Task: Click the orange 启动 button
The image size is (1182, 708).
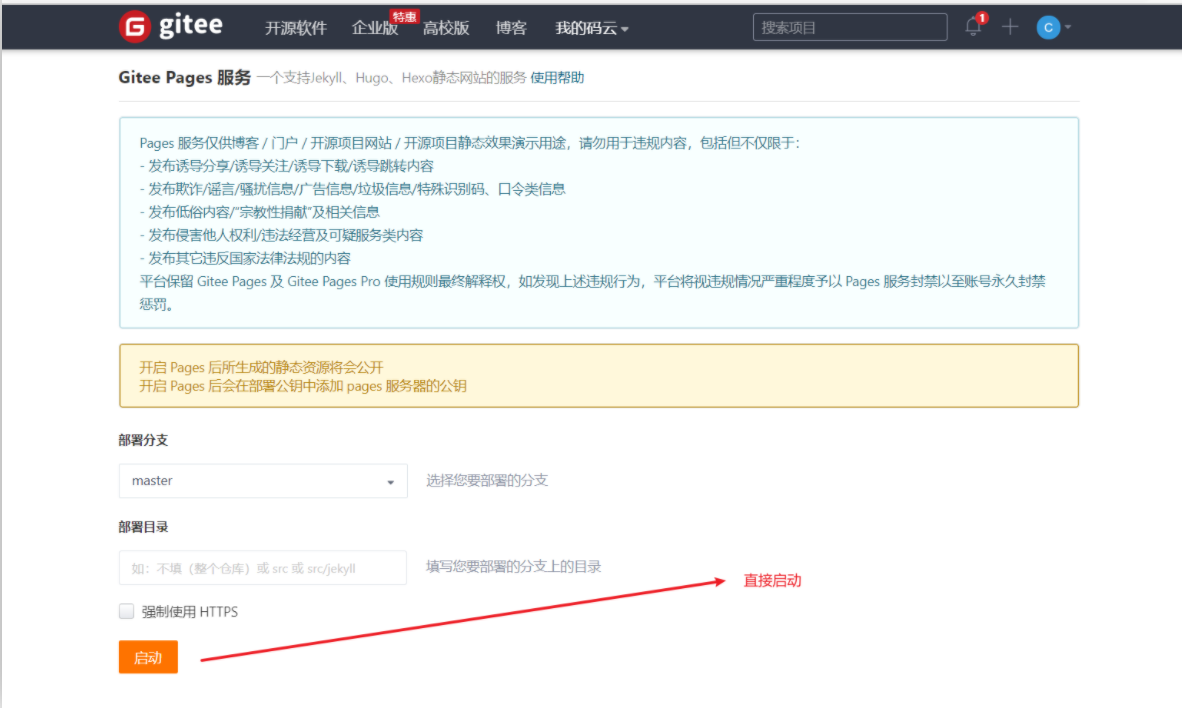Action: coord(148,657)
